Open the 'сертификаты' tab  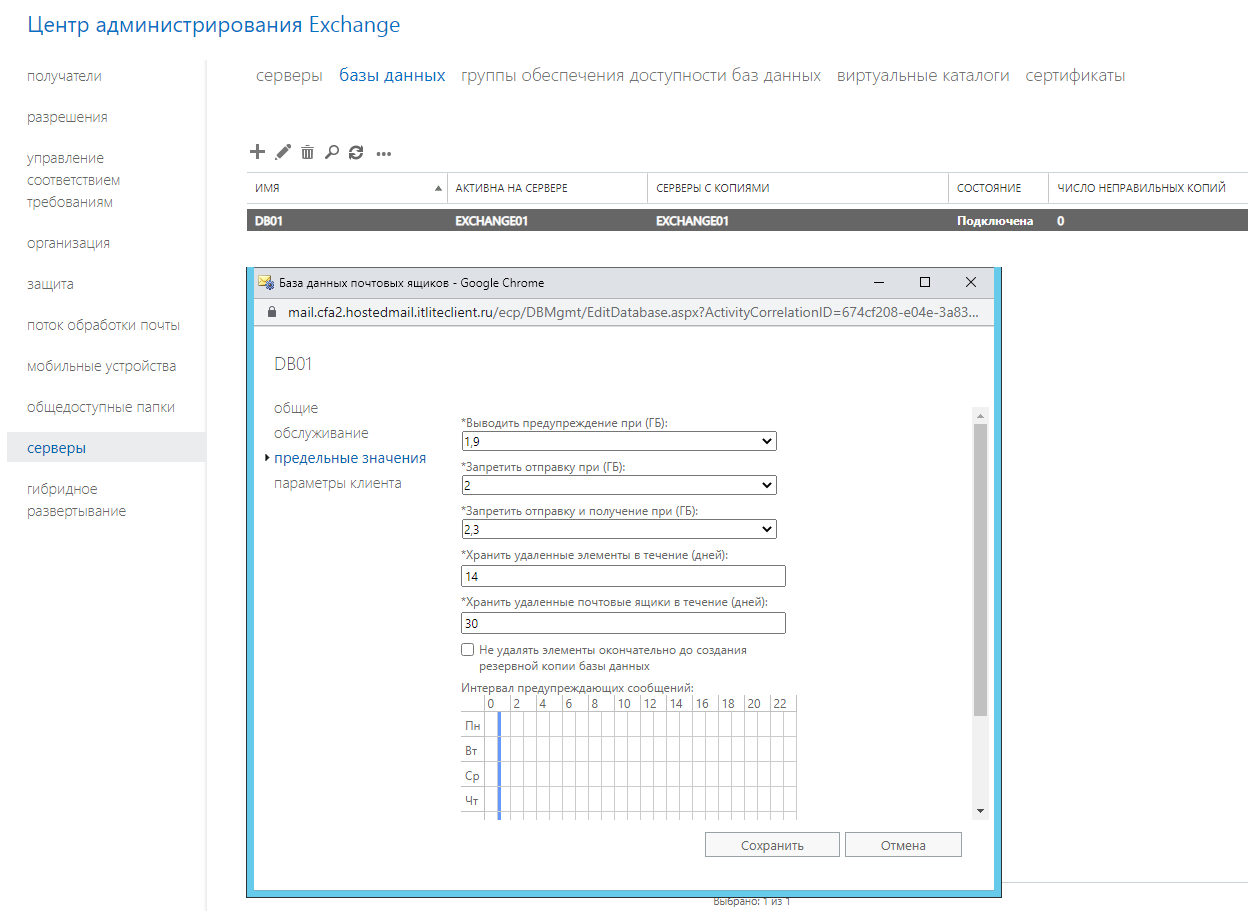click(x=1075, y=75)
